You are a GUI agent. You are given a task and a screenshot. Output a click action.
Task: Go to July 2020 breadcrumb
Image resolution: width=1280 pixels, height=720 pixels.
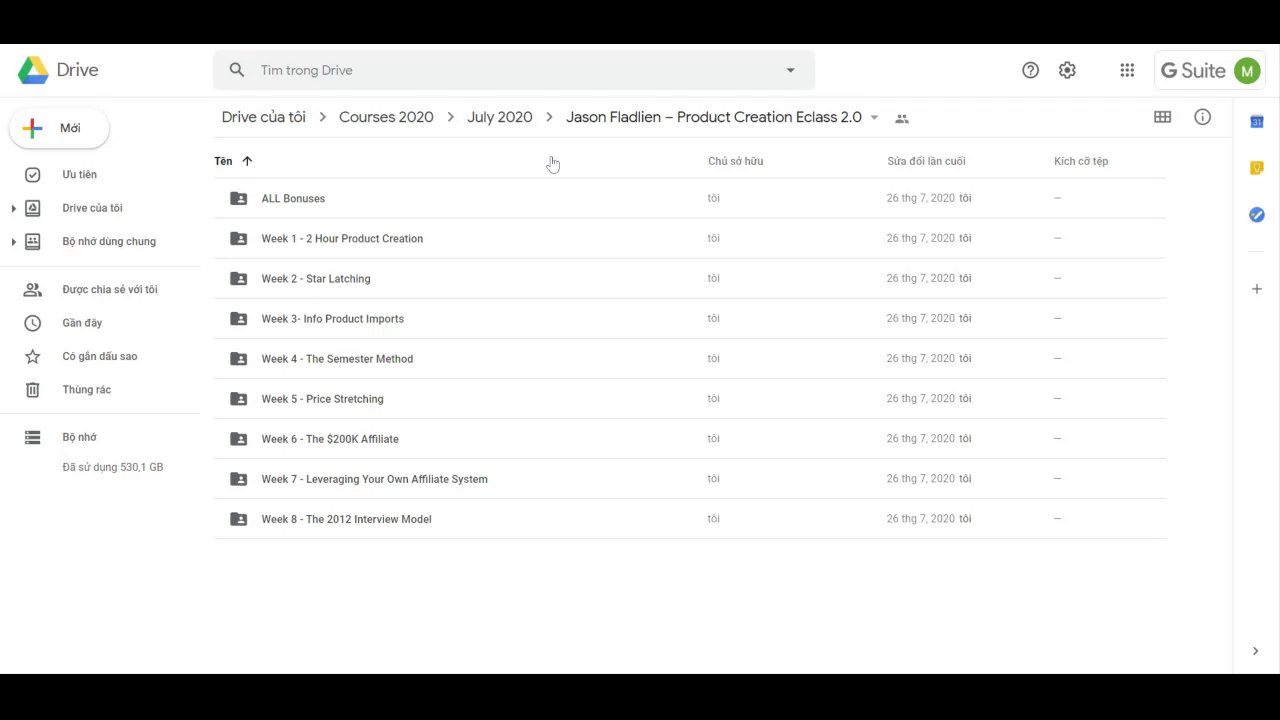pyautogui.click(x=500, y=117)
